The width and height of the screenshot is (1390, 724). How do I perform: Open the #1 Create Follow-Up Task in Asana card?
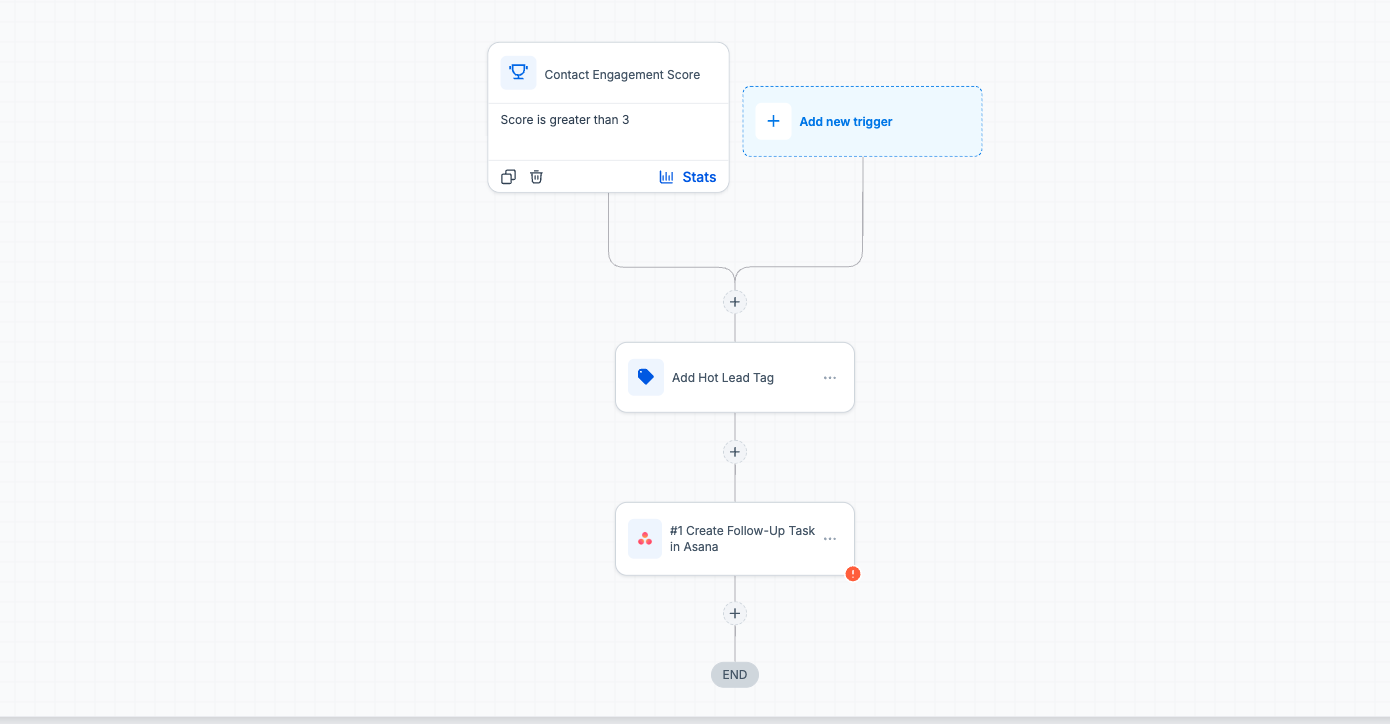(735, 539)
